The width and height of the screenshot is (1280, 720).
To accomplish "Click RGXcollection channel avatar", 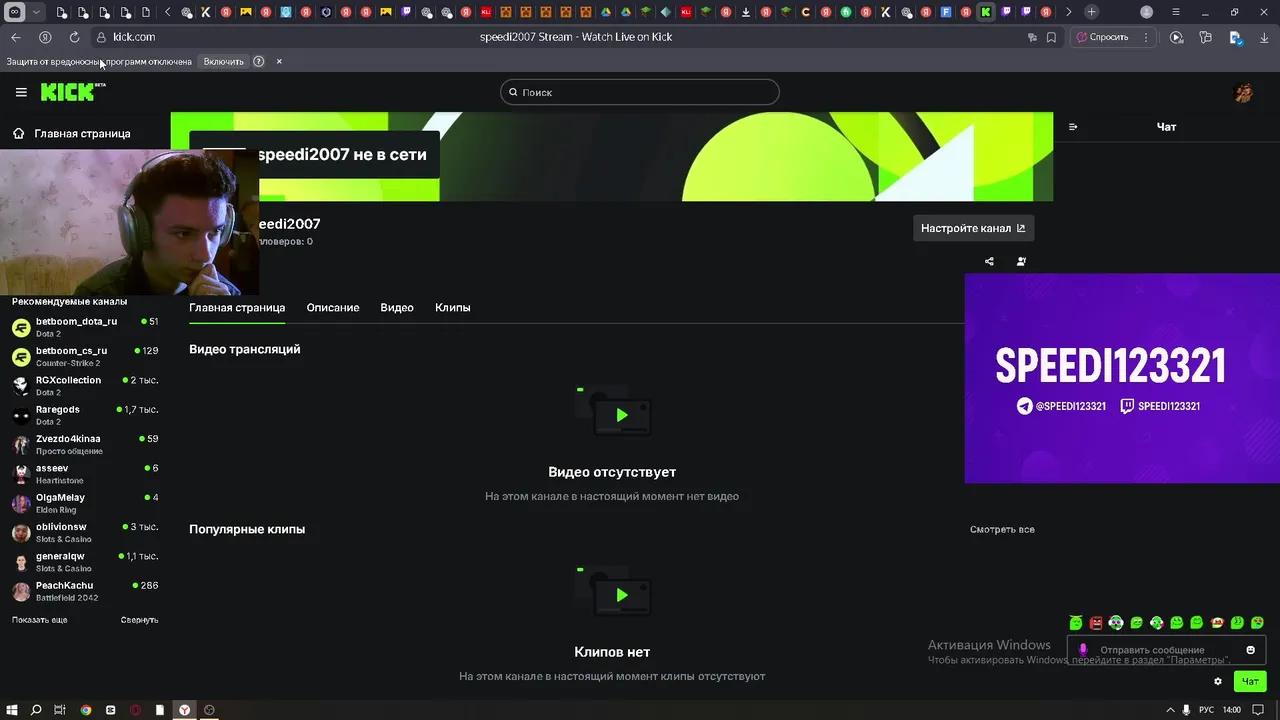I will 21,386.
